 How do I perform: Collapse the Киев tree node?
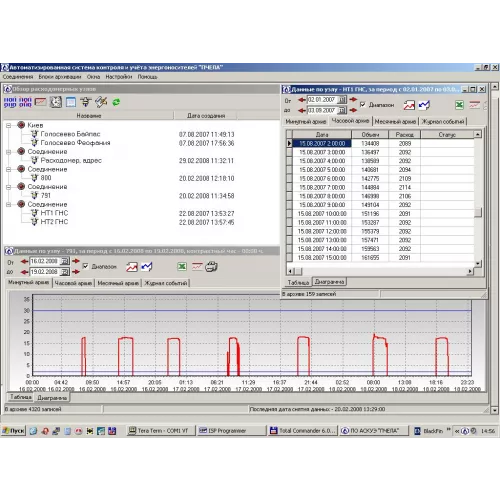click(x=9, y=125)
